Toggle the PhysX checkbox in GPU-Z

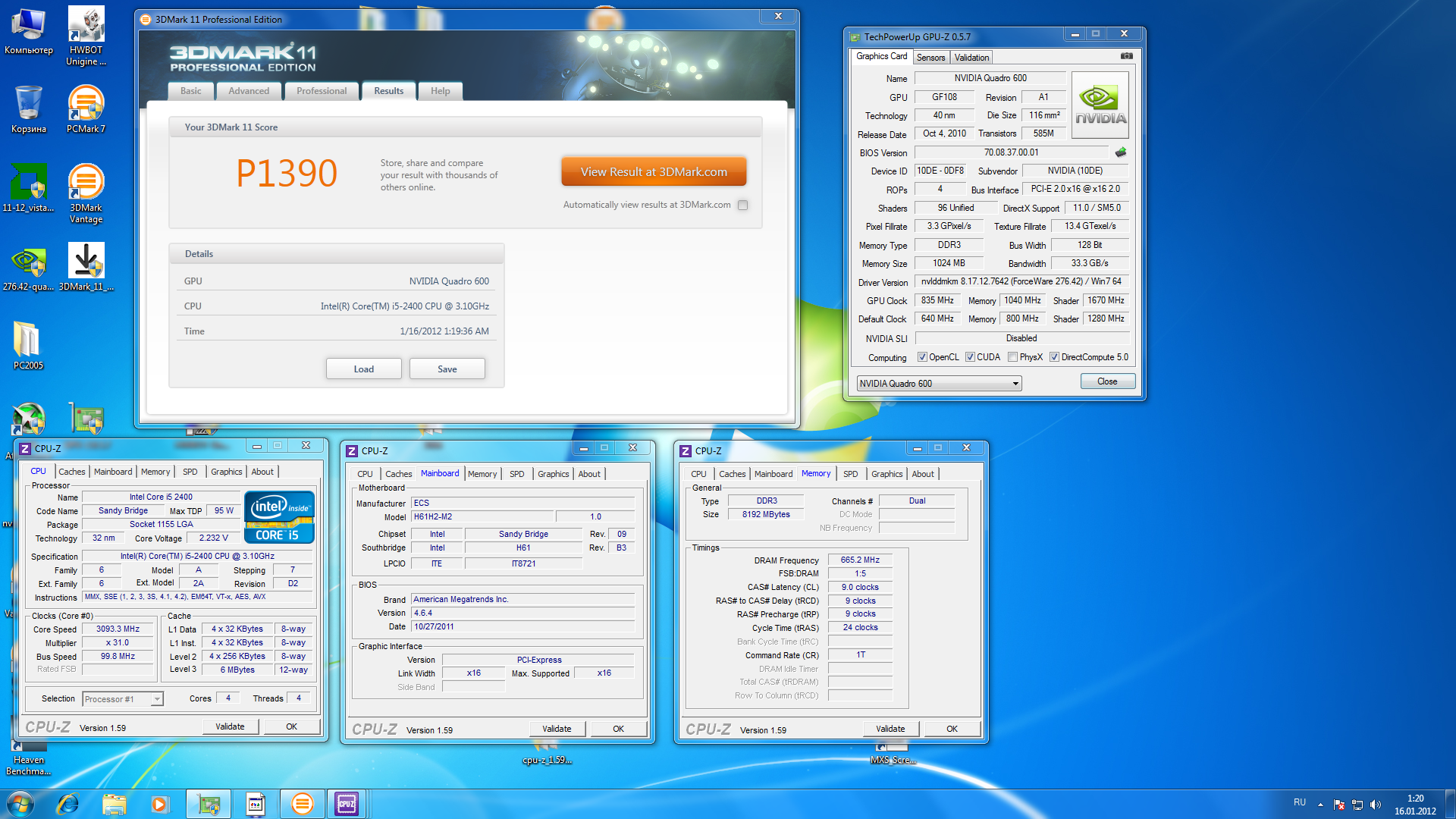[x=1012, y=357]
